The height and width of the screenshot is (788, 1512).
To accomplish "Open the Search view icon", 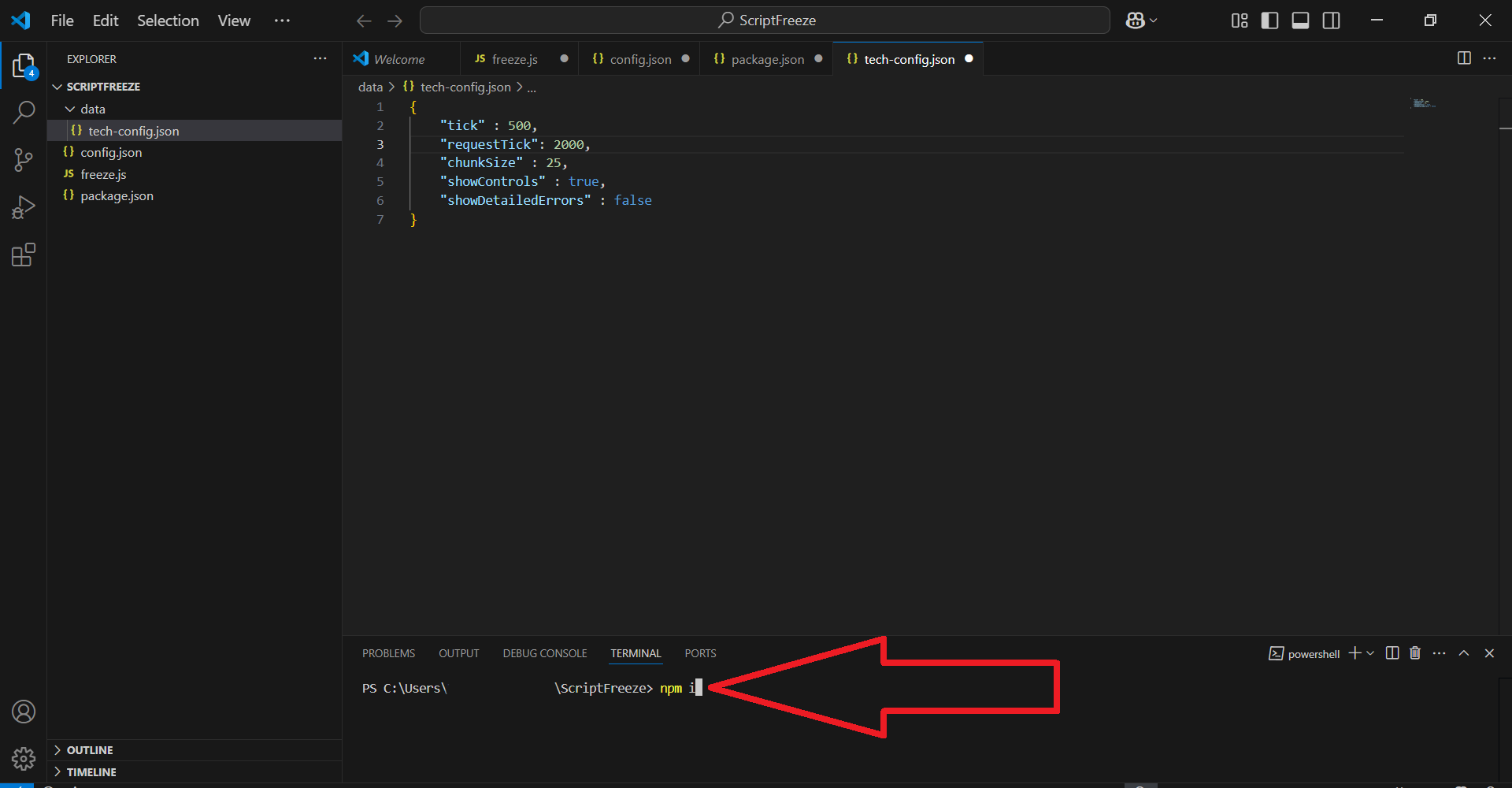I will (x=24, y=113).
